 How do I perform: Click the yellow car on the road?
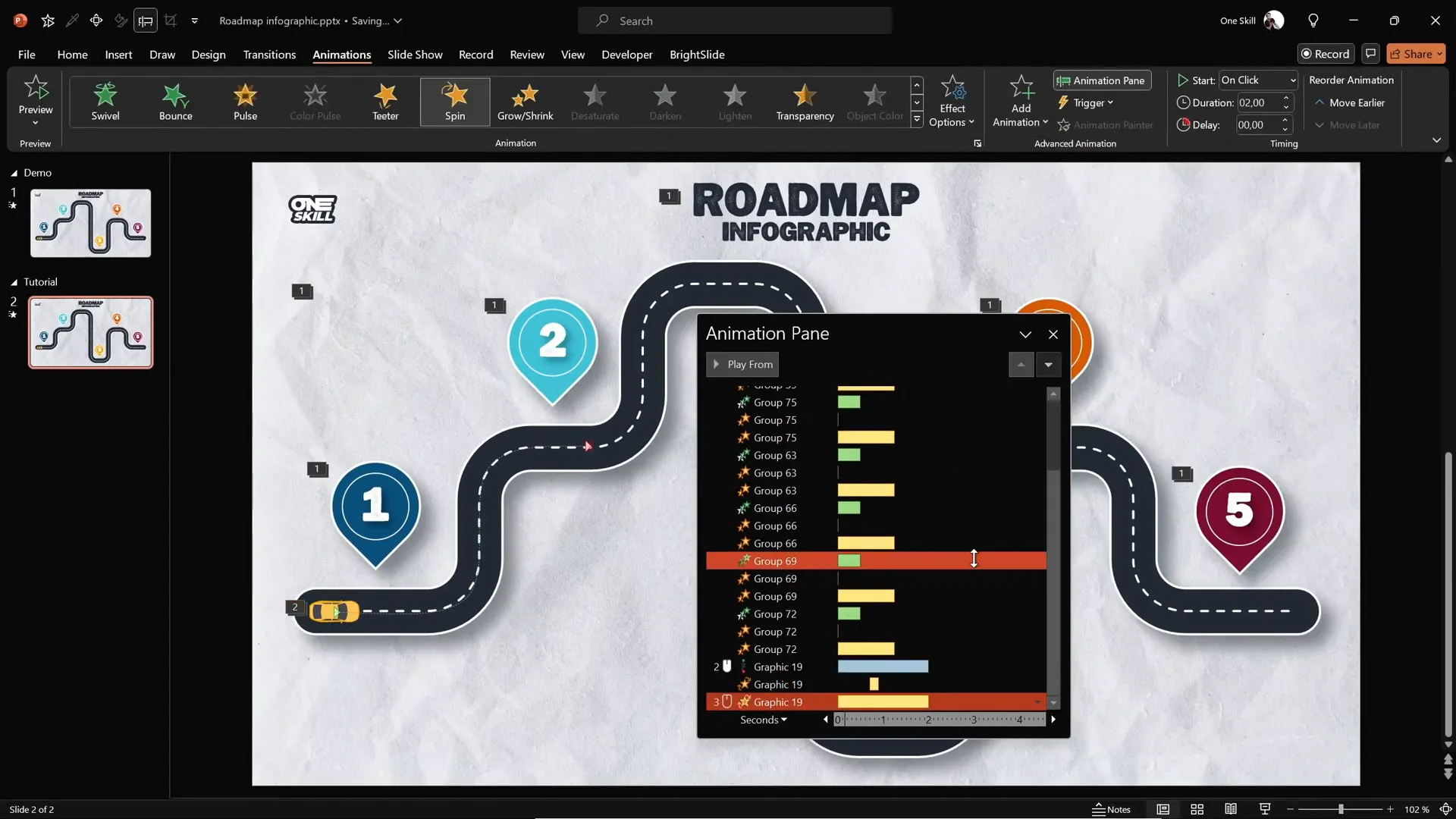334,611
